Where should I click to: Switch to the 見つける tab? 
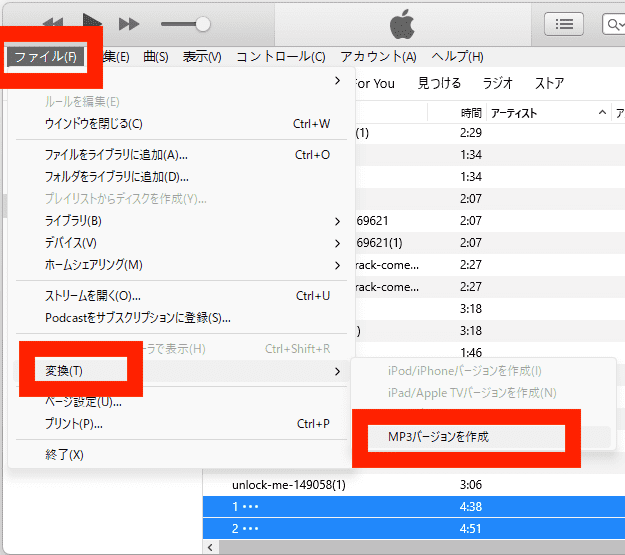[x=439, y=83]
